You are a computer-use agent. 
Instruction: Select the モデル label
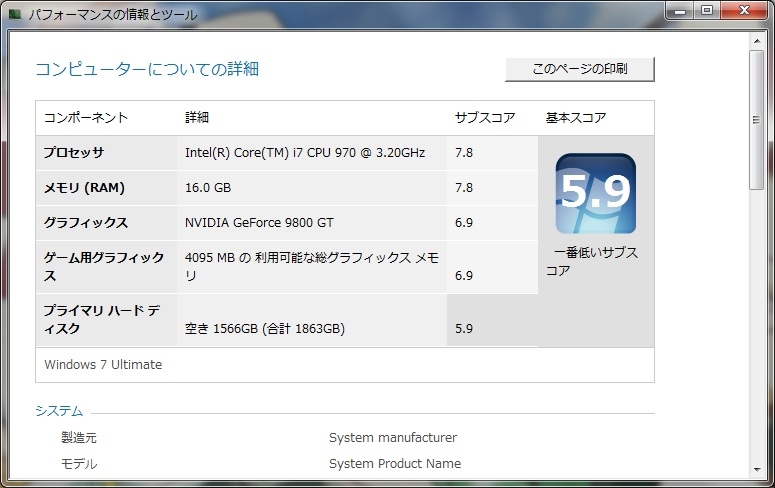point(79,464)
